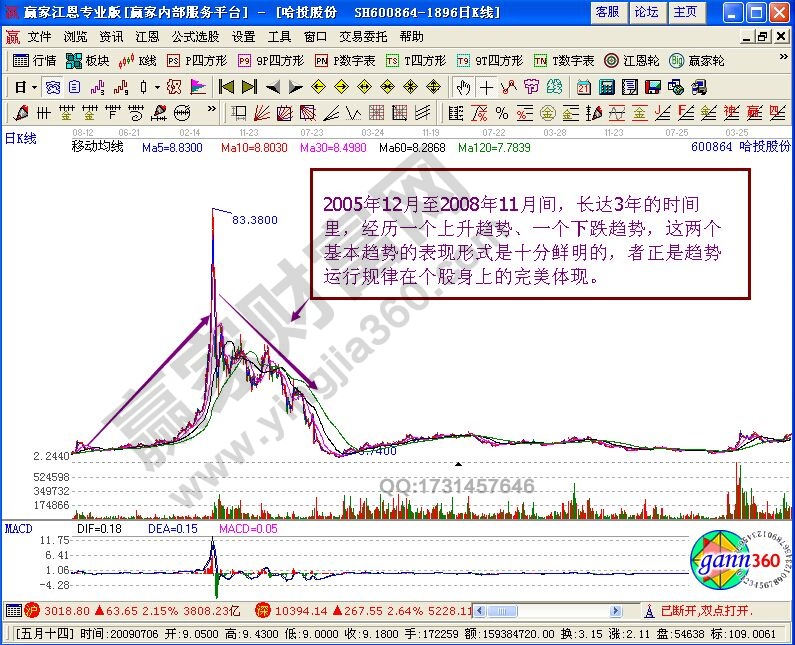Open the 赢家轮 wheel tool

(x=699, y=60)
